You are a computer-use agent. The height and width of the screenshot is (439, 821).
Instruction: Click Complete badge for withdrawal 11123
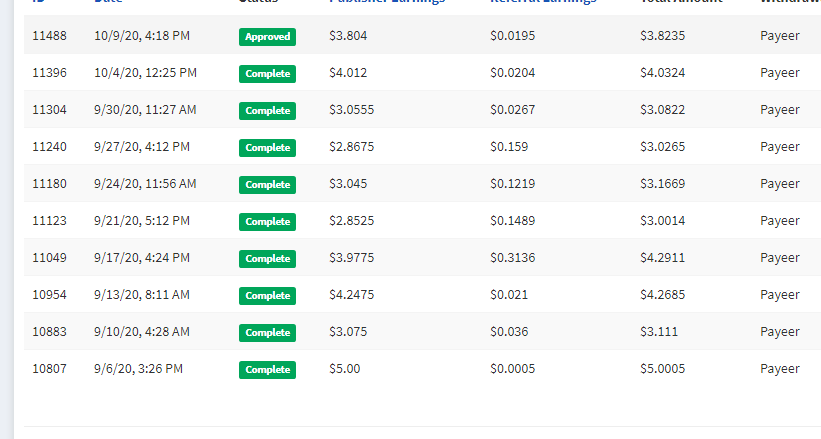pos(267,222)
